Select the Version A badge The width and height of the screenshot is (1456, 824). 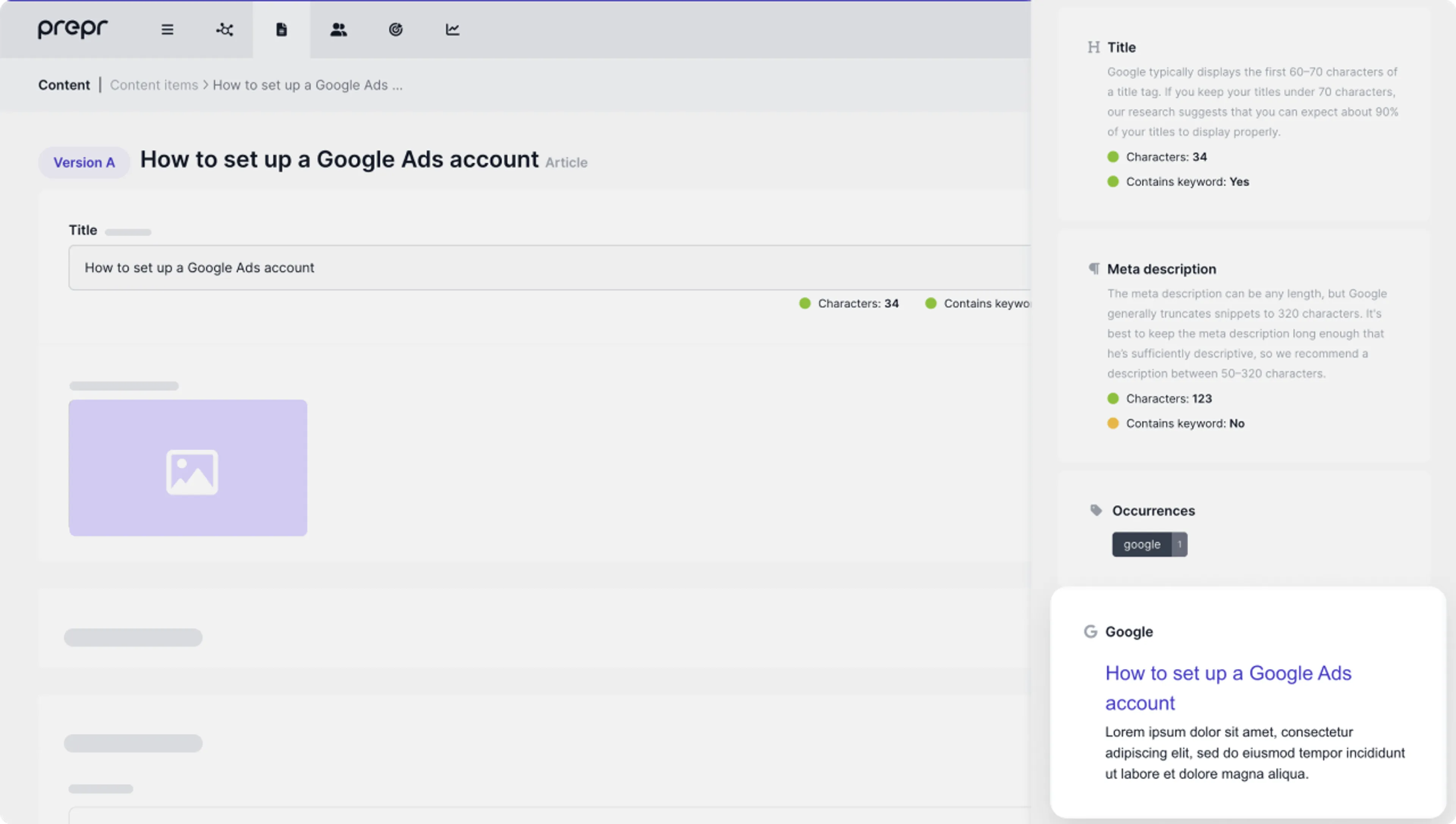[84, 162]
